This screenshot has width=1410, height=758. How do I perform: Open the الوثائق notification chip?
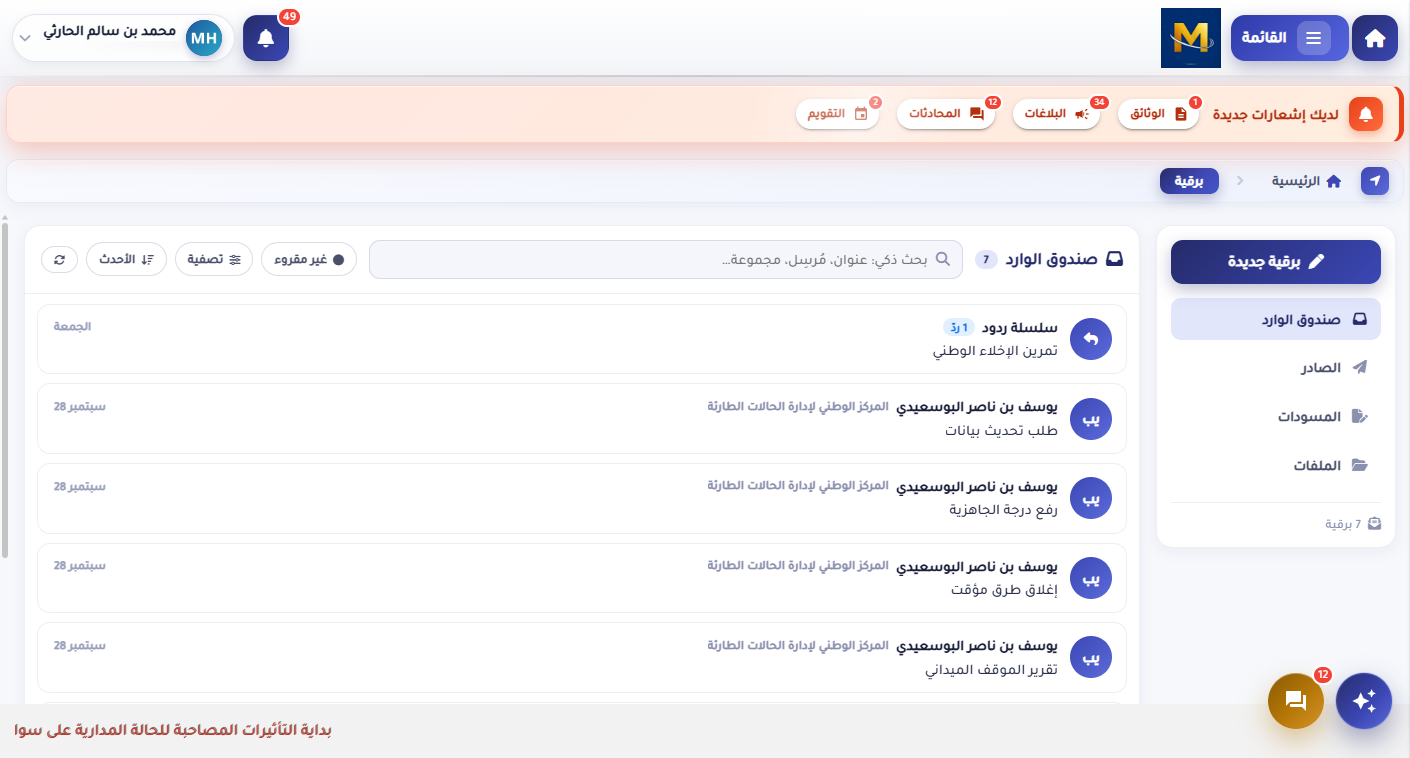[x=1159, y=114]
